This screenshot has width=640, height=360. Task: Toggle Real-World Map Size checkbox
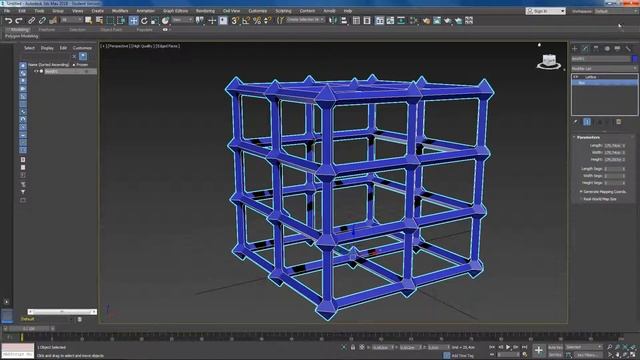581,199
